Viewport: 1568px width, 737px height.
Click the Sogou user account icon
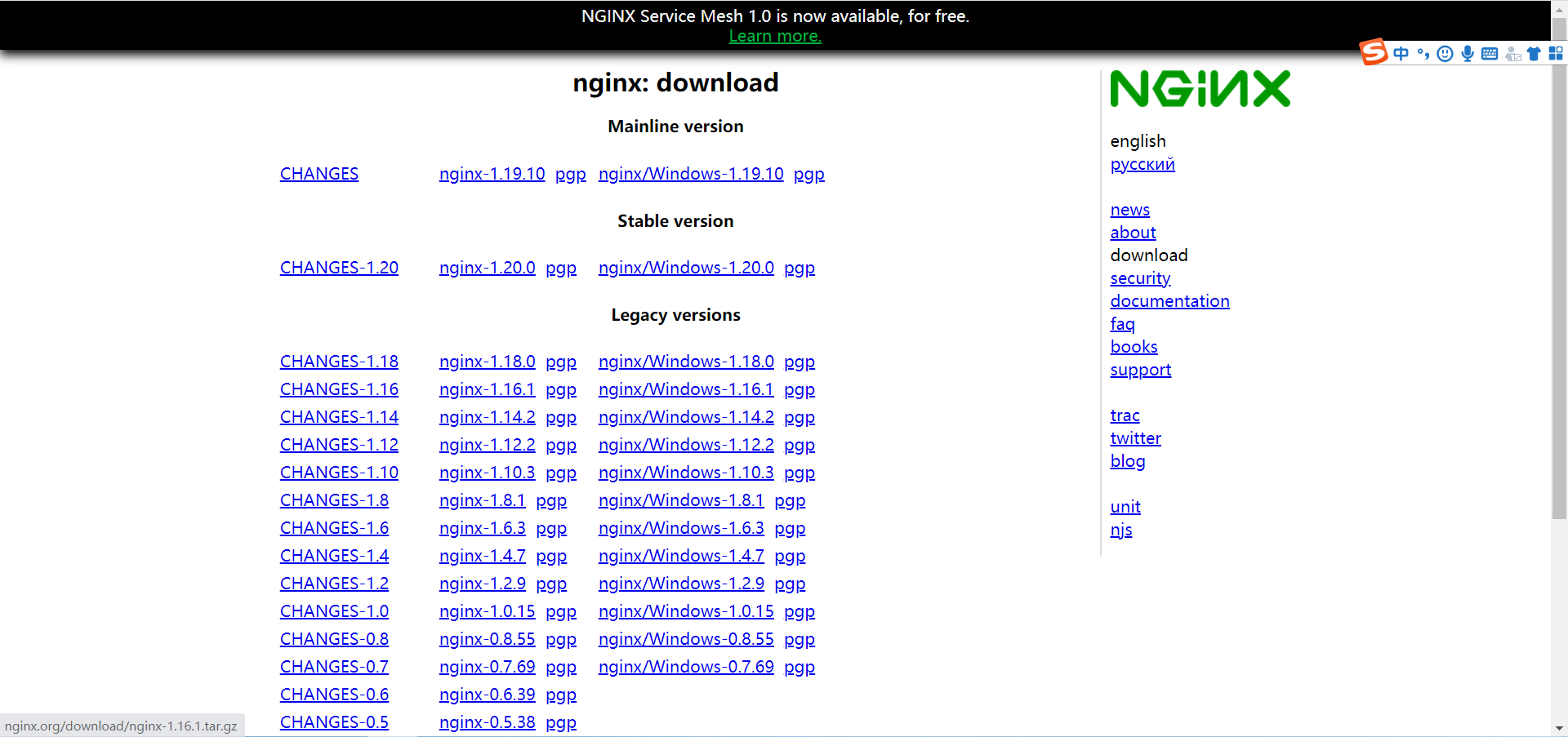coord(1512,54)
